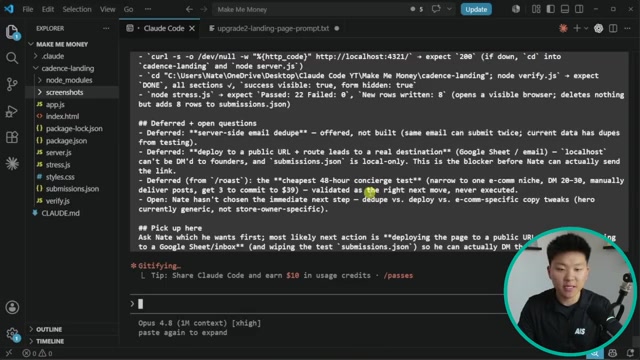Viewport: 640px width, 360px height.
Task: Expand the screenshots folder
Action: [x=40, y=92]
